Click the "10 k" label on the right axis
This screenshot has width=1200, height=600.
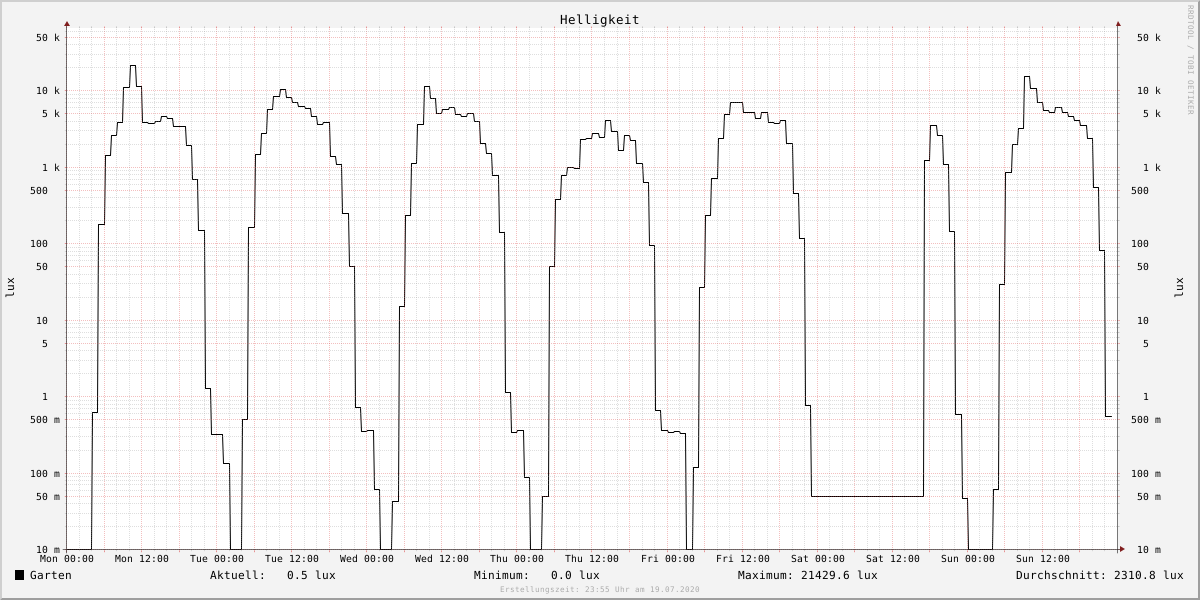click(x=1149, y=91)
